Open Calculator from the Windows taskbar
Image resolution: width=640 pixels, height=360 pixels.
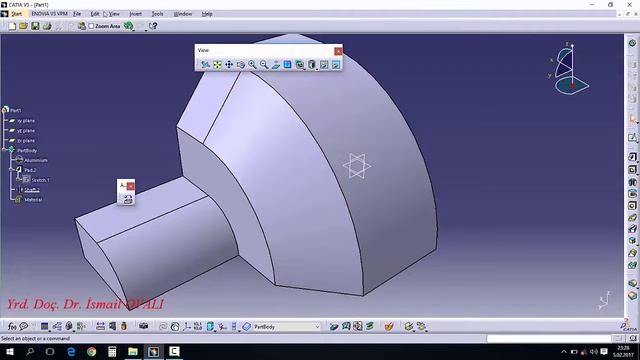click(112, 351)
